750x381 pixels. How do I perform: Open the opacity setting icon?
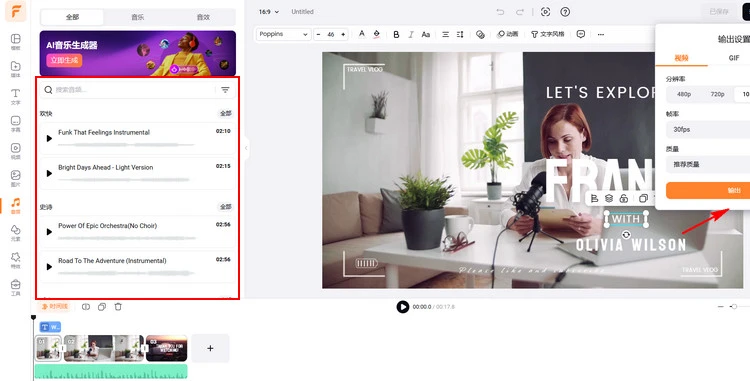tap(480, 34)
